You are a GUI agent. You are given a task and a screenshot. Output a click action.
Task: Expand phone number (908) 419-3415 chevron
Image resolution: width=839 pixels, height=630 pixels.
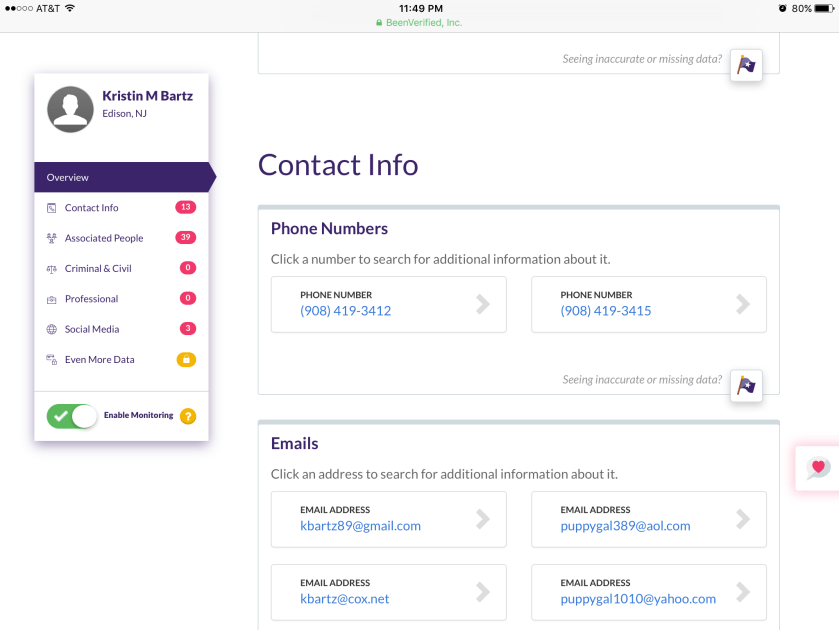743,304
